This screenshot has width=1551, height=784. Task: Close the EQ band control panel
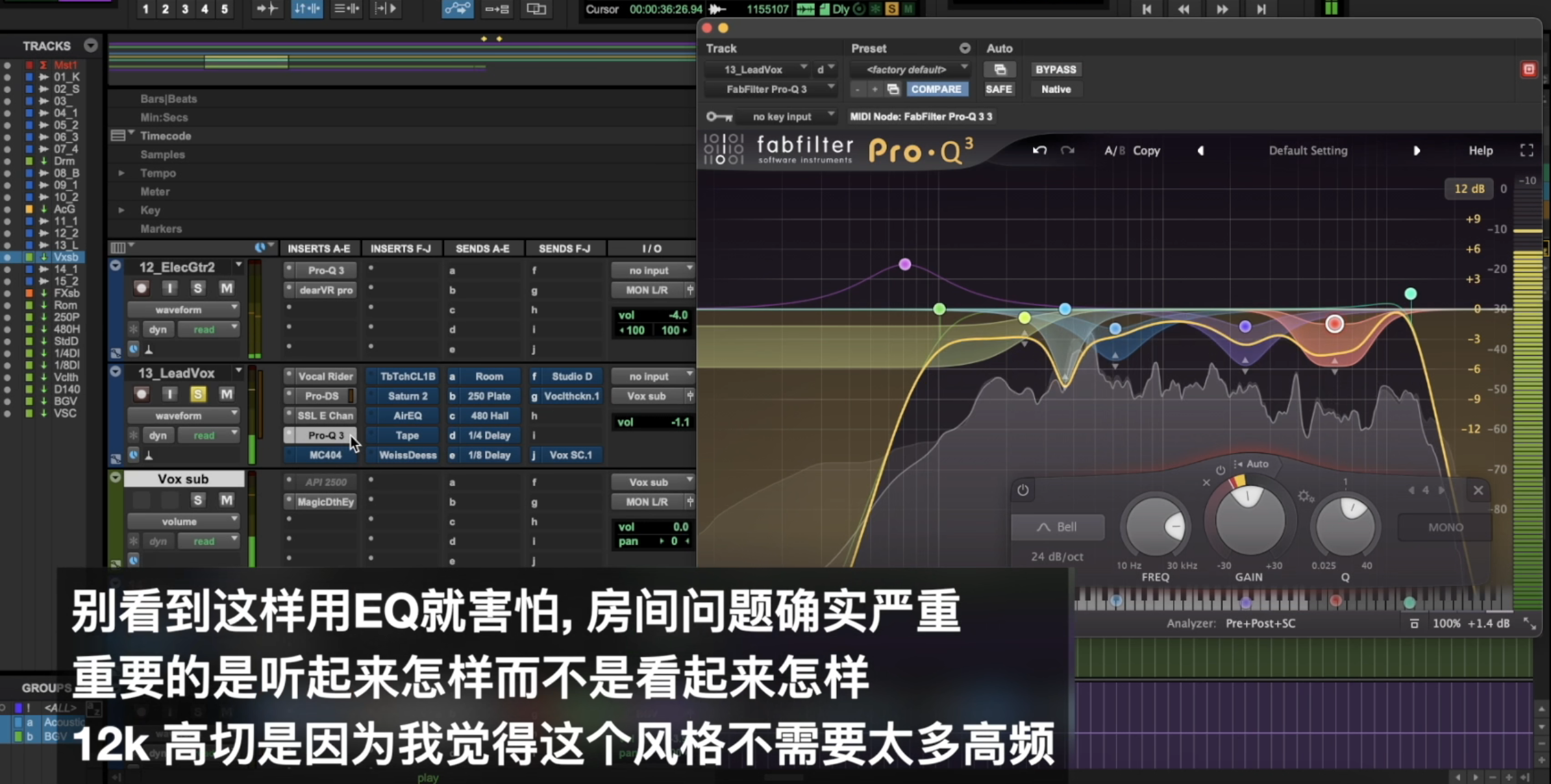point(1478,490)
